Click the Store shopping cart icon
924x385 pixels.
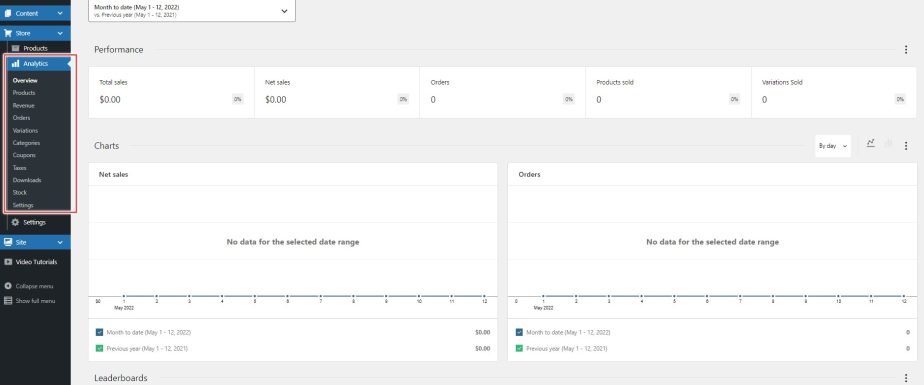coord(8,33)
